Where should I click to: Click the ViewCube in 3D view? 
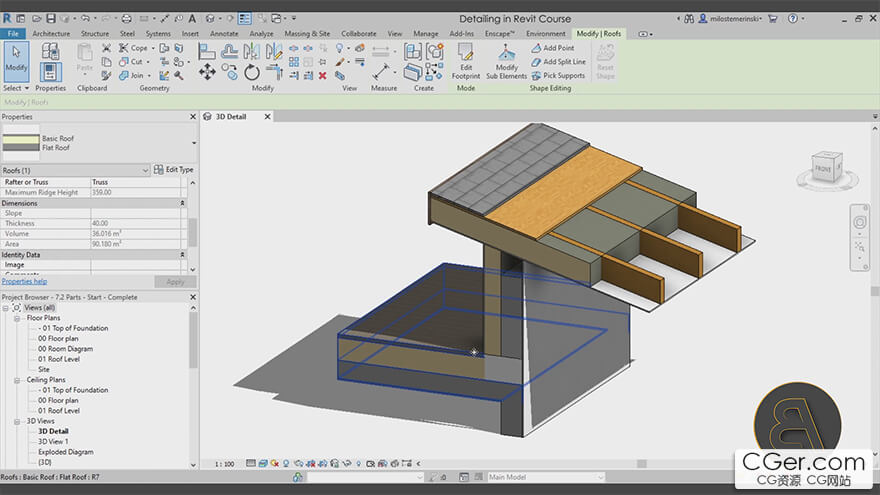(x=827, y=168)
